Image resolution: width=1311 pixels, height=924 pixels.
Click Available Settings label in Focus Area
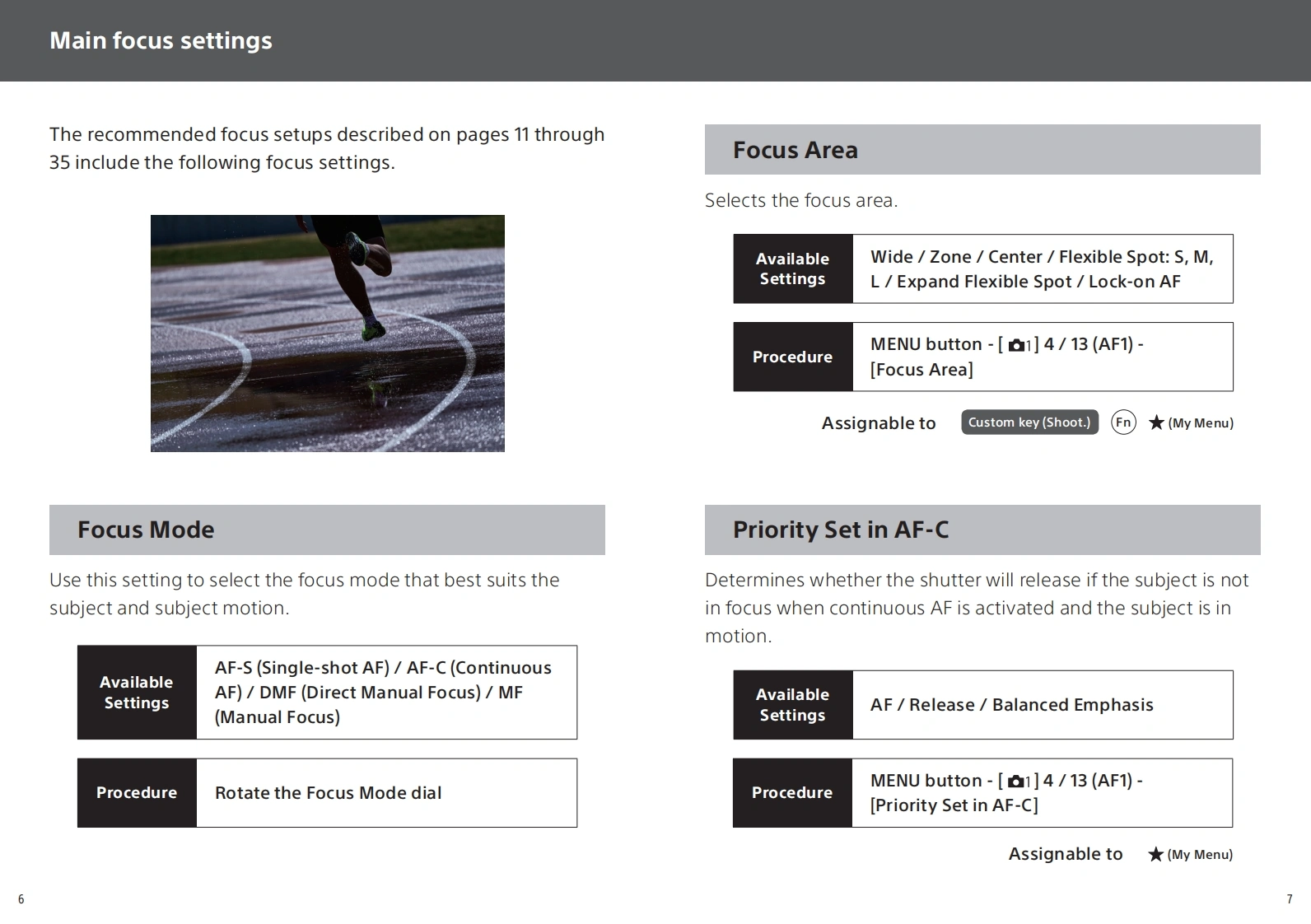(792, 269)
